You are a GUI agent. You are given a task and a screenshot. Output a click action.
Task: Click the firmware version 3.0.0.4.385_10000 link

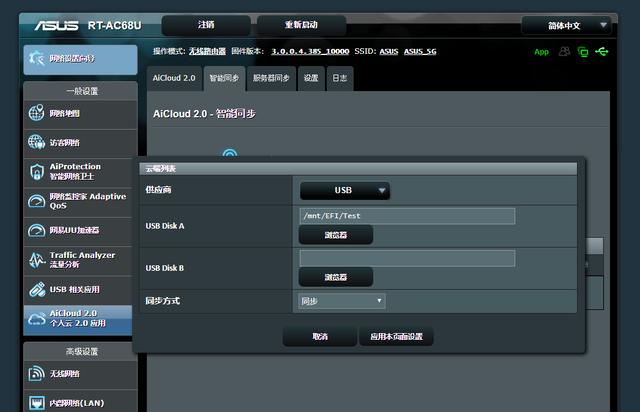(x=310, y=51)
